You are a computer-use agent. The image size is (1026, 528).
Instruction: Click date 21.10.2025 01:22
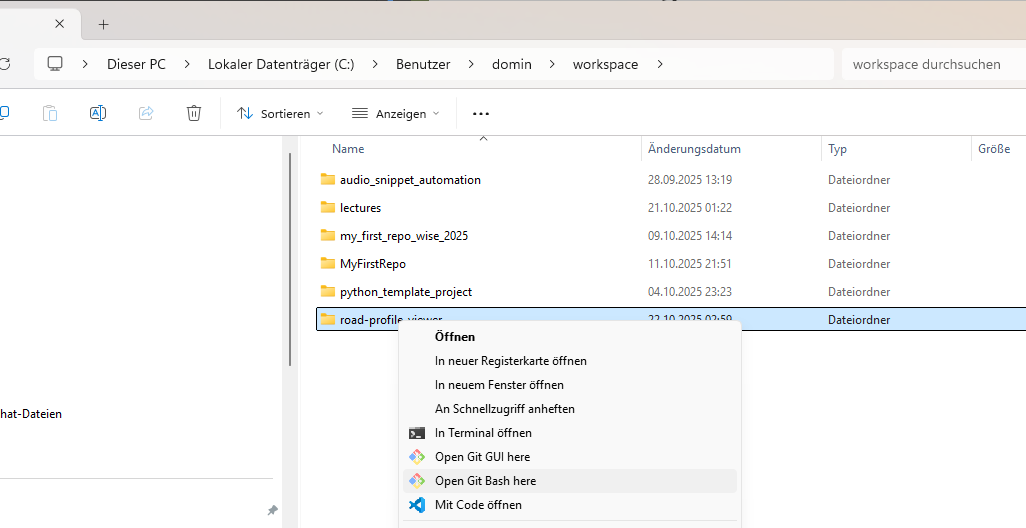[x=690, y=208]
